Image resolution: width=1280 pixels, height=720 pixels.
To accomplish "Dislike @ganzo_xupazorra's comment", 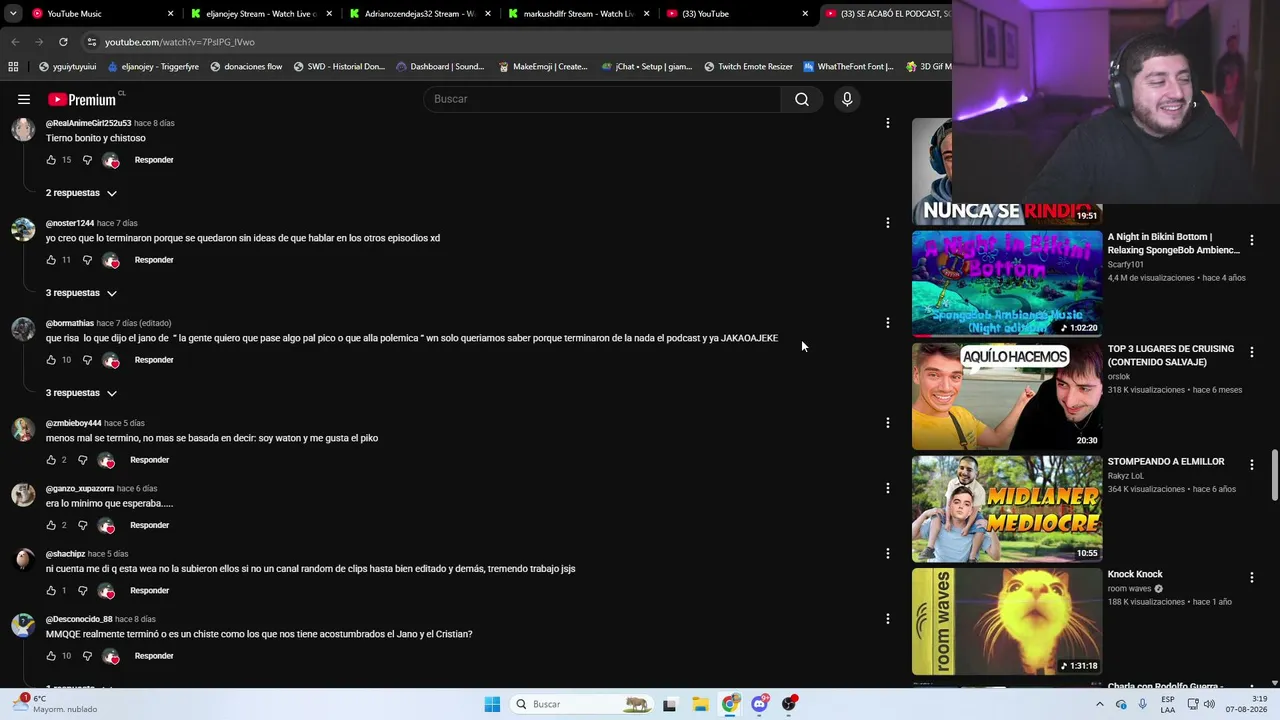I will coord(82,525).
